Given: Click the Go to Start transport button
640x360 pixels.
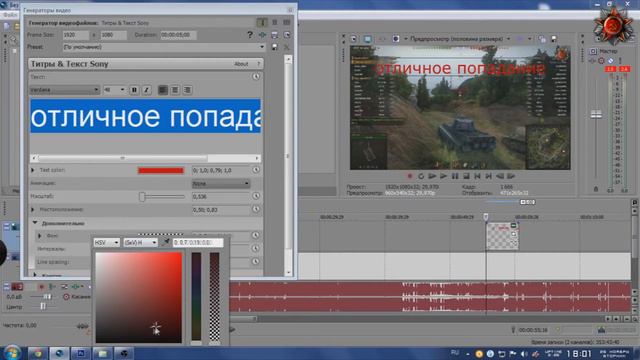Looking at the screenshot, I should [477, 176].
